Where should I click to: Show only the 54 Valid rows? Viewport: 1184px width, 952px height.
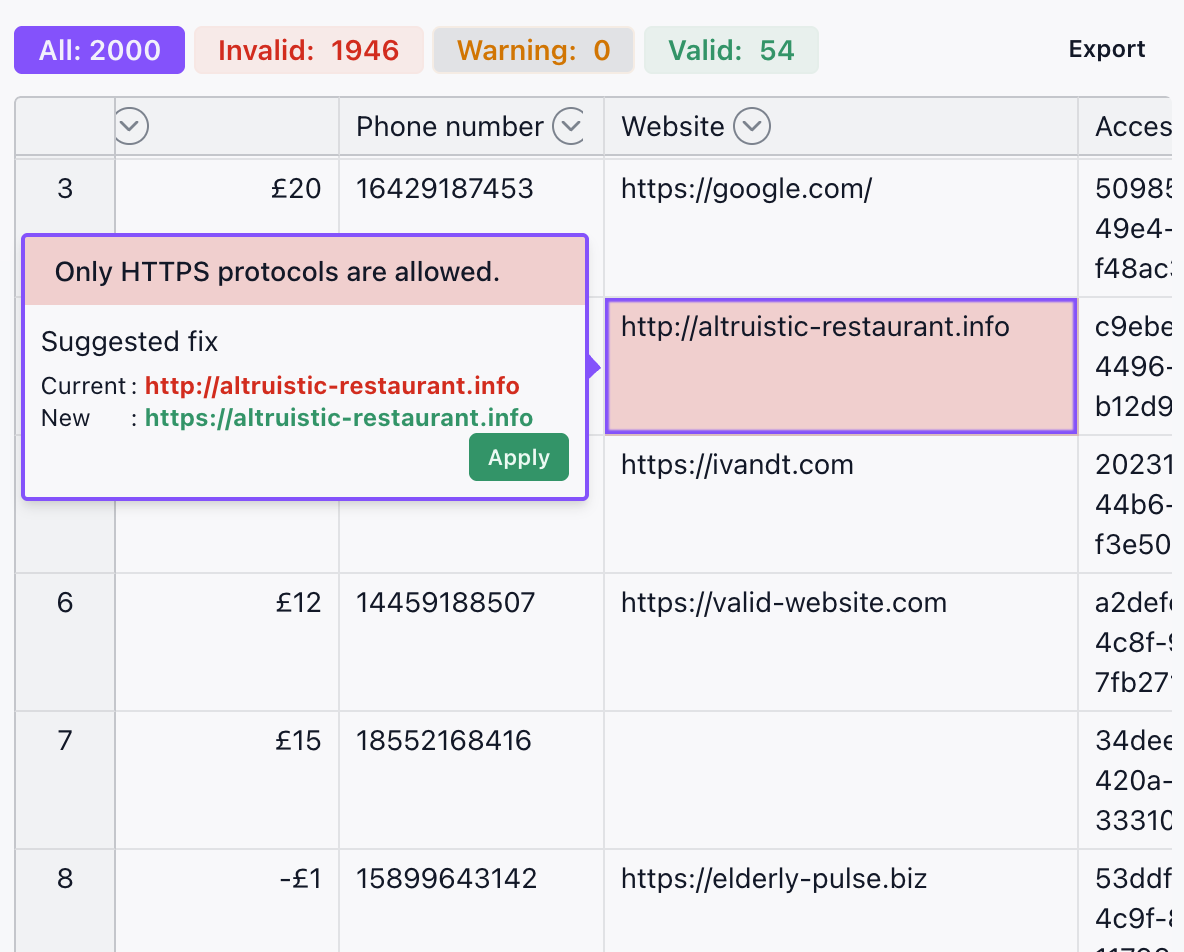(x=731, y=48)
